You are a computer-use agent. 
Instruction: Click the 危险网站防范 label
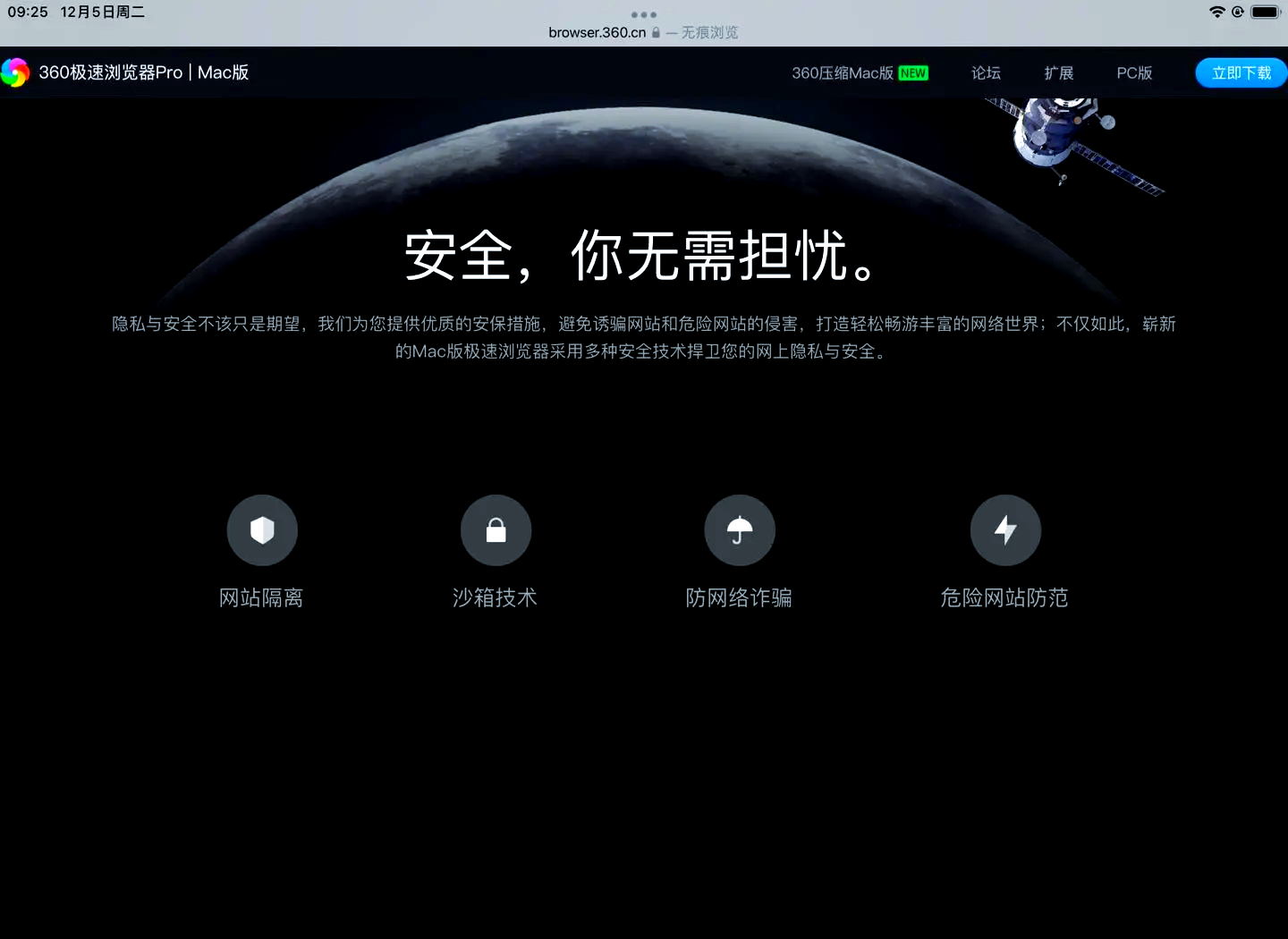tap(1004, 597)
